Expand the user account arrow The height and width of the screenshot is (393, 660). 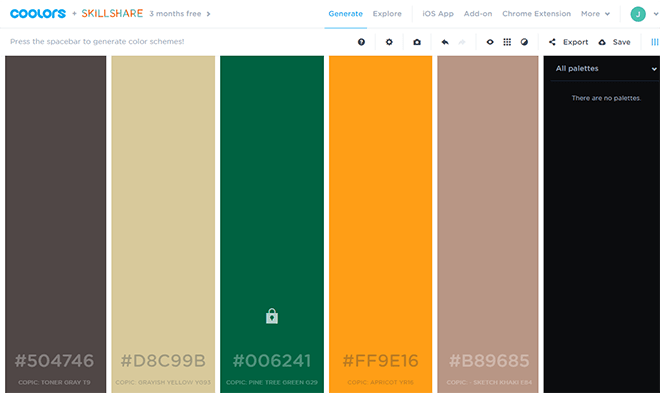pos(655,14)
